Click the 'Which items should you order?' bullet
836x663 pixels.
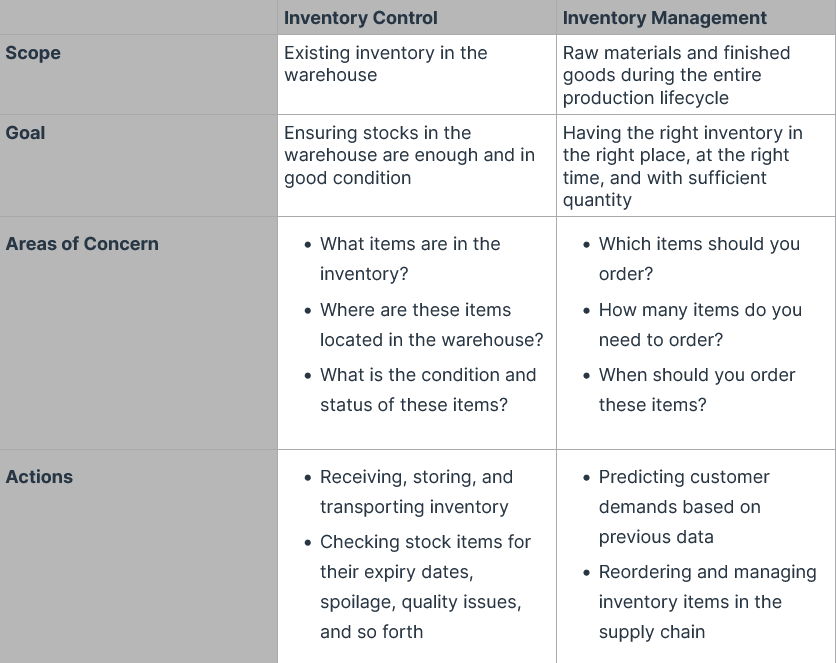tap(699, 259)
